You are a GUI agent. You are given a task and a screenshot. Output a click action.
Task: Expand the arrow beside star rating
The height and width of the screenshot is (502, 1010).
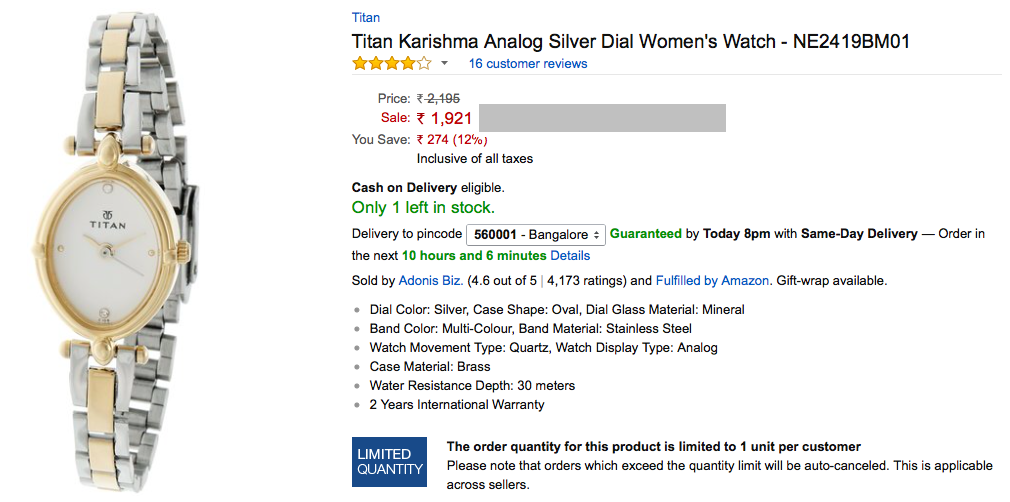point(445,64)
